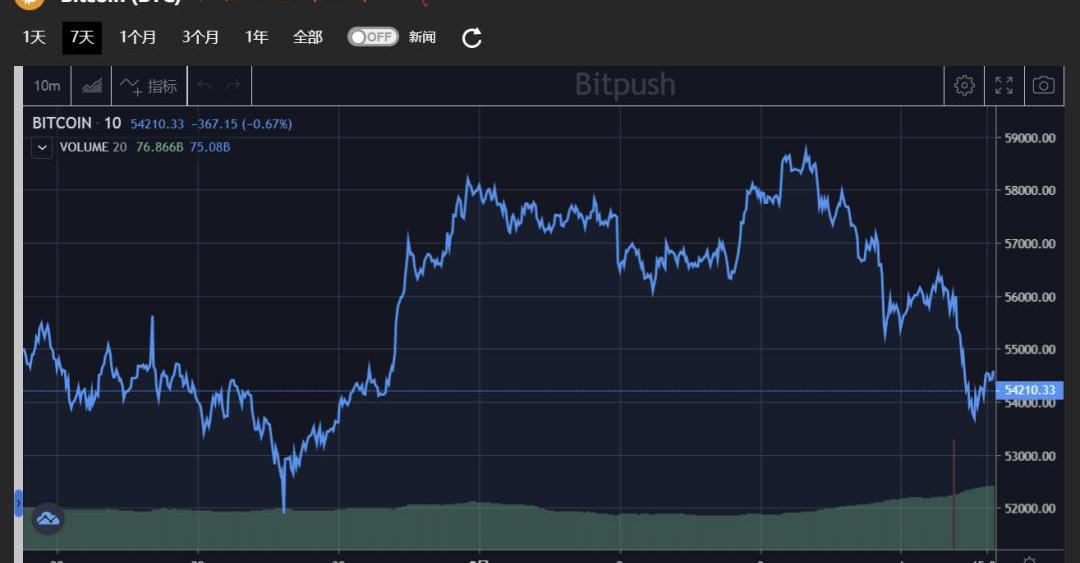This screenshot has width=1080, height=563.
Task: Toggle the 新闻 news OFF switch
Action: point(372,37)
